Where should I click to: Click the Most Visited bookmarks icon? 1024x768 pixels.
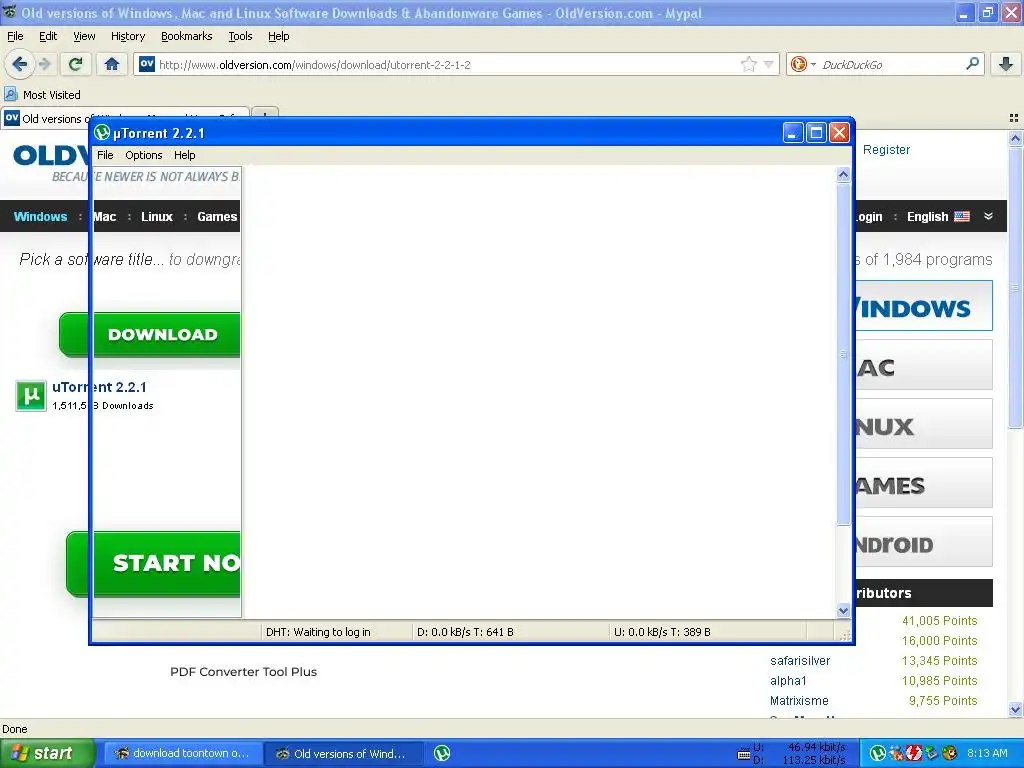(x=10, y=95)
